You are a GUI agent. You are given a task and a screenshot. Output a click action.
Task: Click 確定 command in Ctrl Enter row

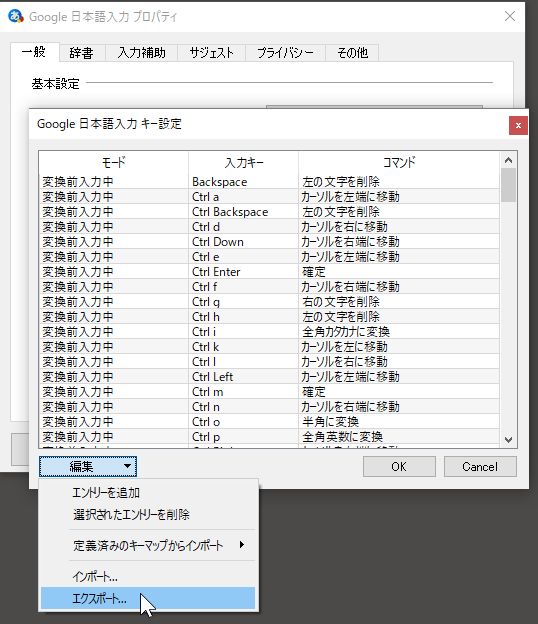pyautogui.click(x=399, y=272)
